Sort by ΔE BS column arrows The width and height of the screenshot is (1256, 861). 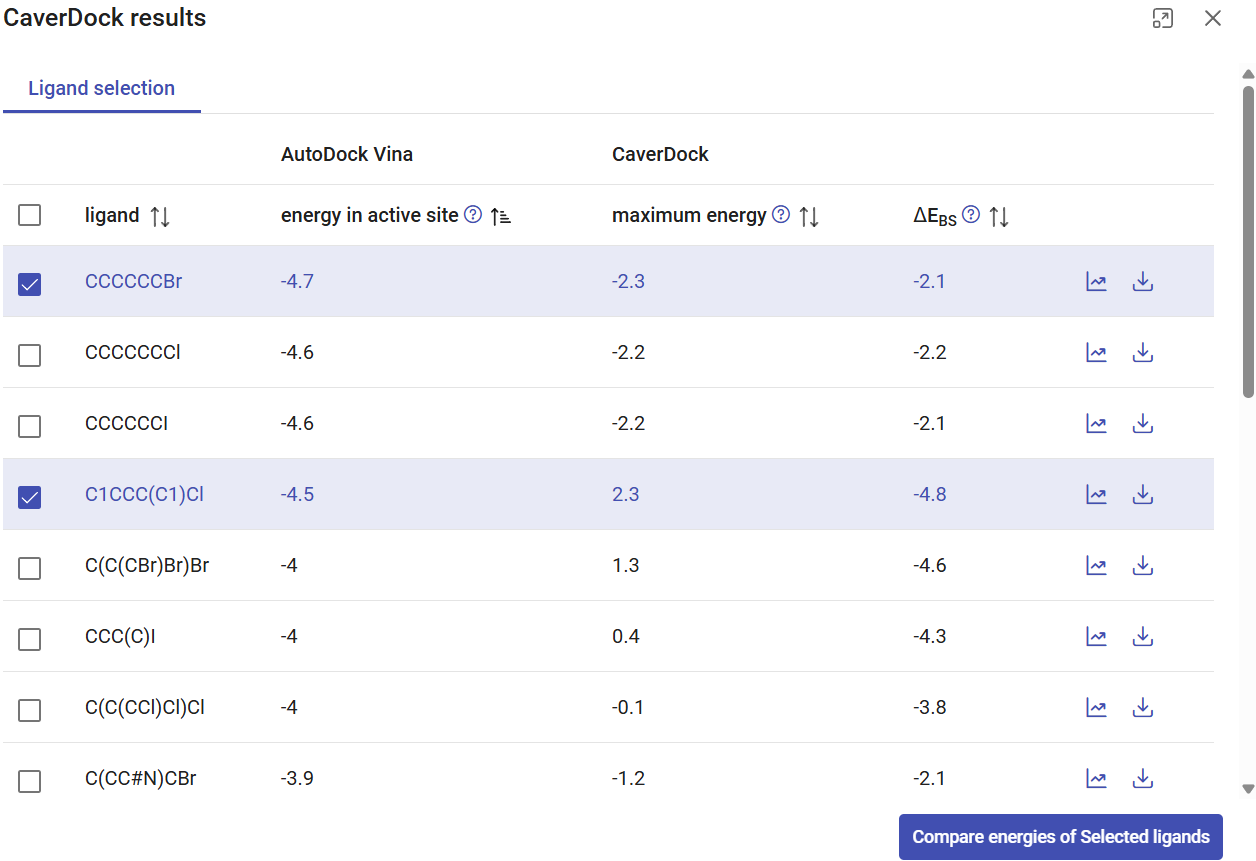point(999,216)
